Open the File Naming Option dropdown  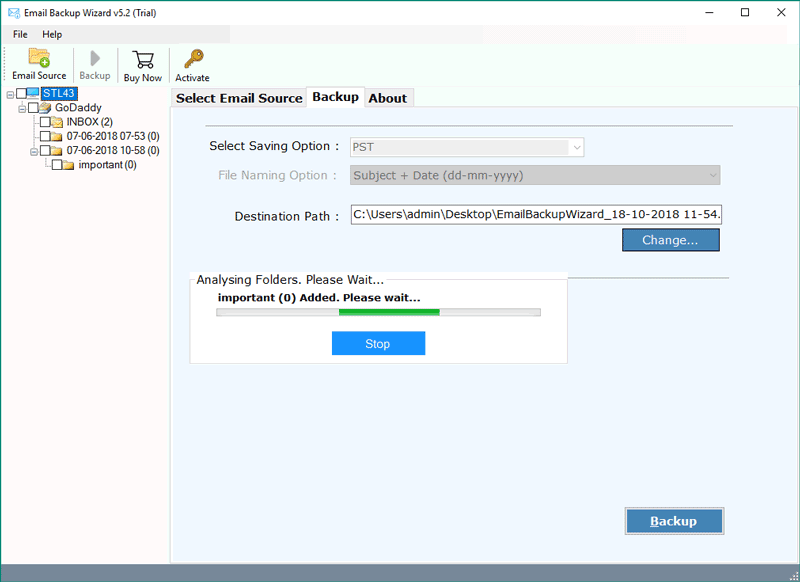(x=535, y=175)
